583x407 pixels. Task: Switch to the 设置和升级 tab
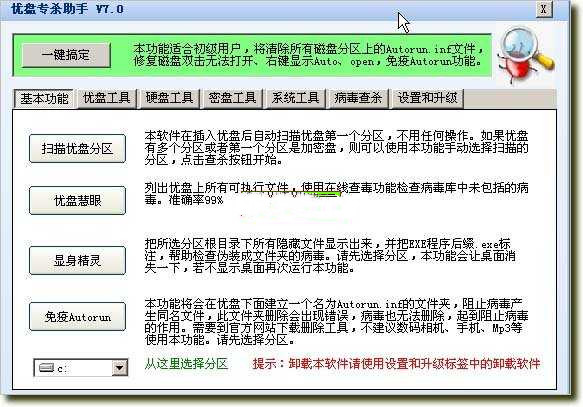[x=427, y=98]
